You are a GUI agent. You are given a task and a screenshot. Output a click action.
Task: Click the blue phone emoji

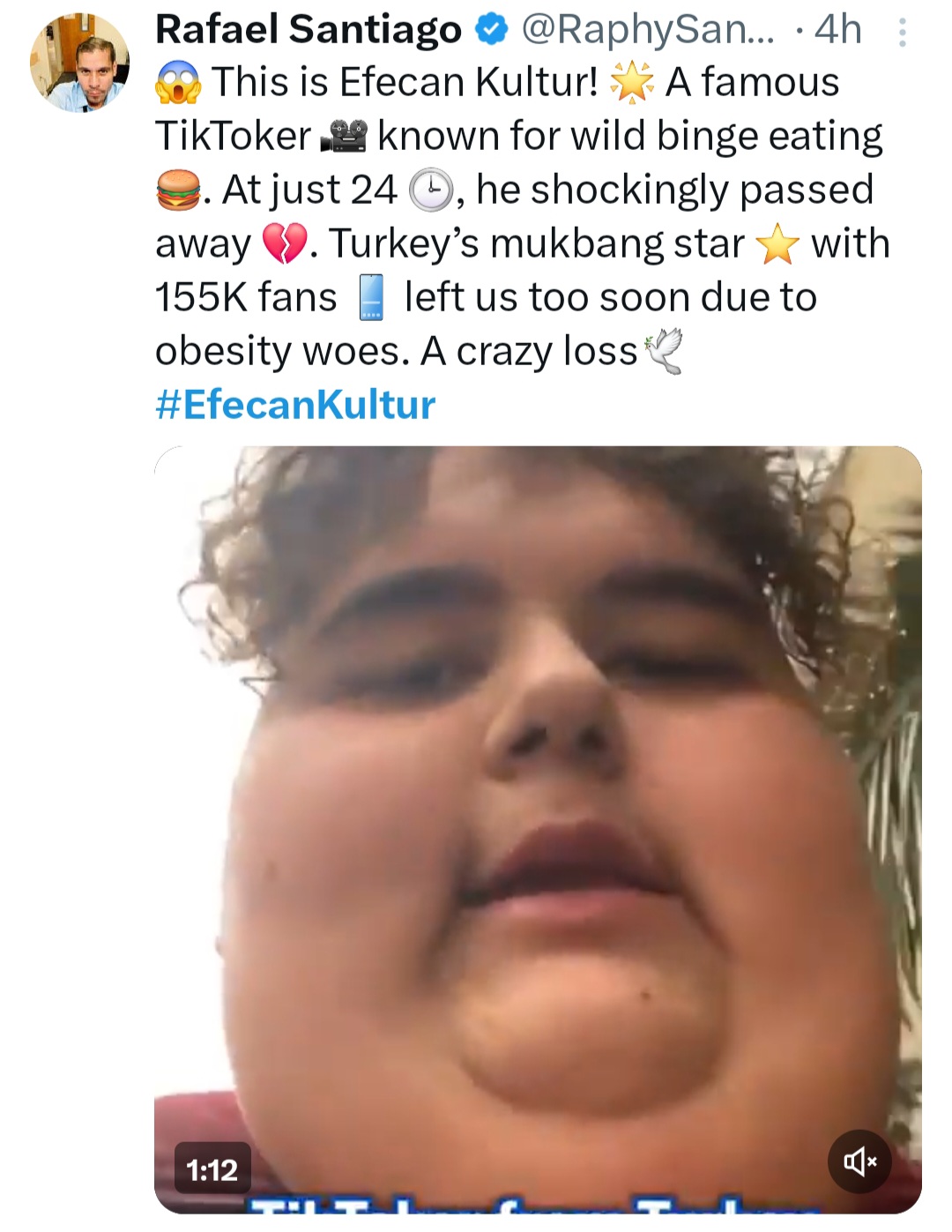coord(372,297)
